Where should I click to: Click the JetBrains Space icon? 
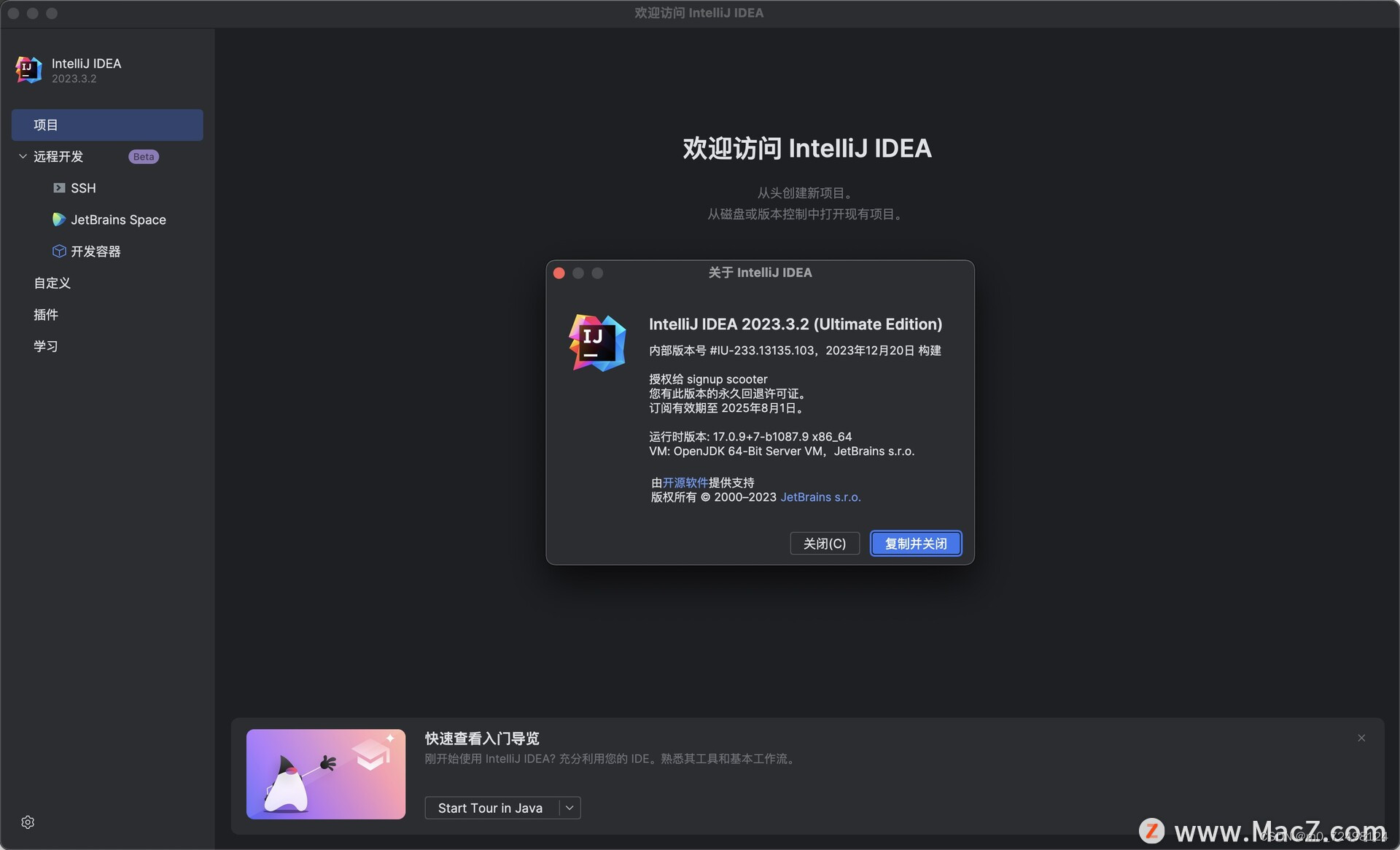pos(58,220)
